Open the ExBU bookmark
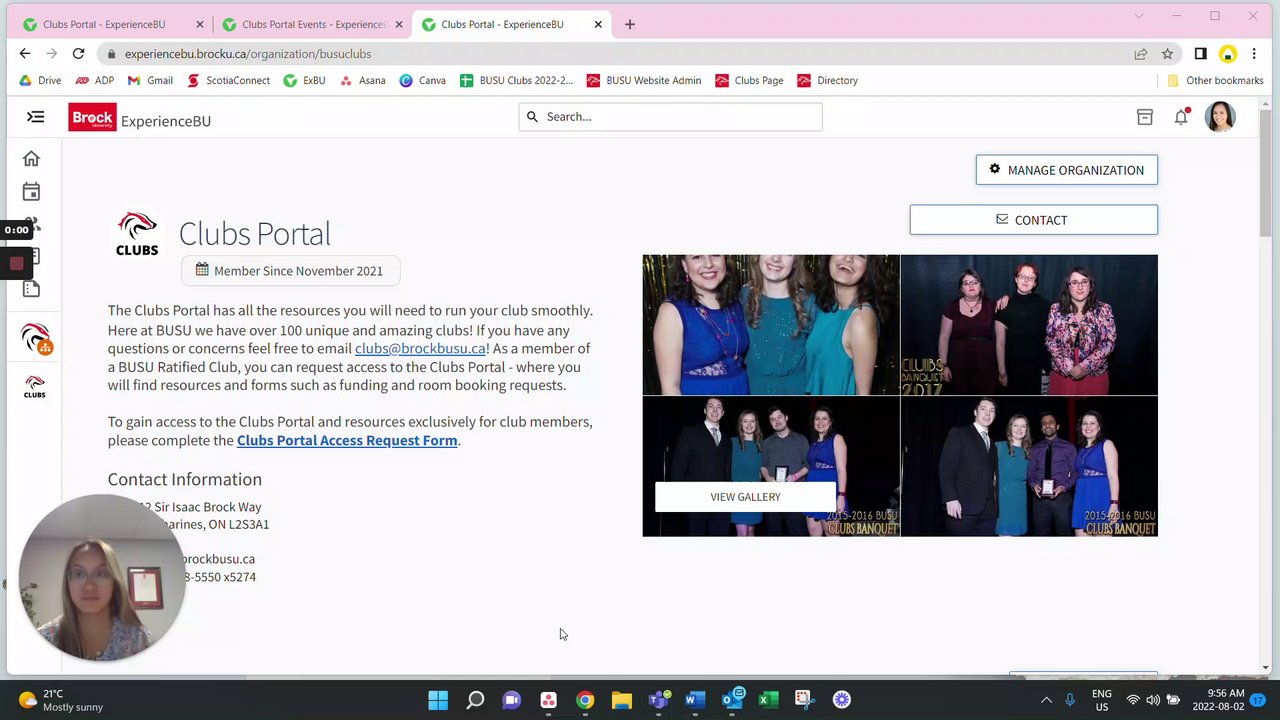Viewport: 1280px width, 720px height. [x=304, y=81]
